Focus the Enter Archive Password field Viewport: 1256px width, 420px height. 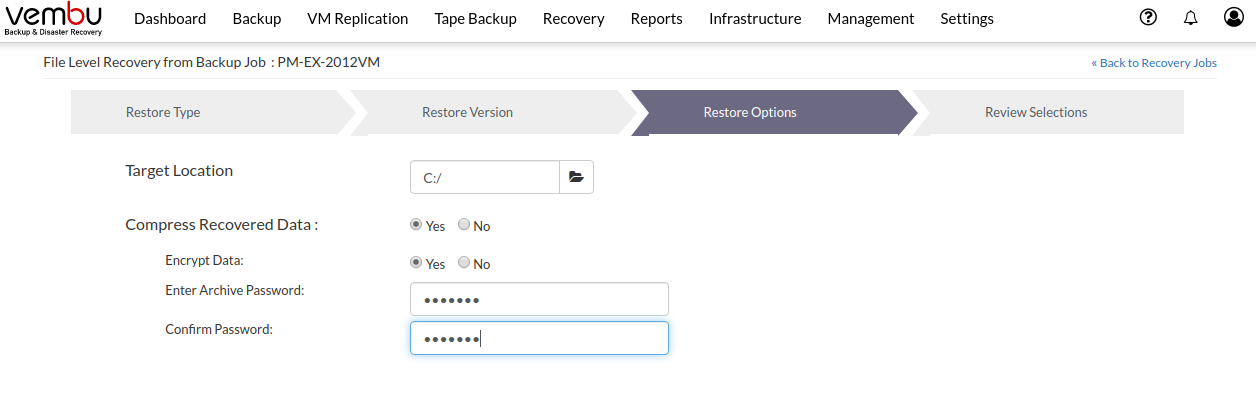click(x=539, y=299)
